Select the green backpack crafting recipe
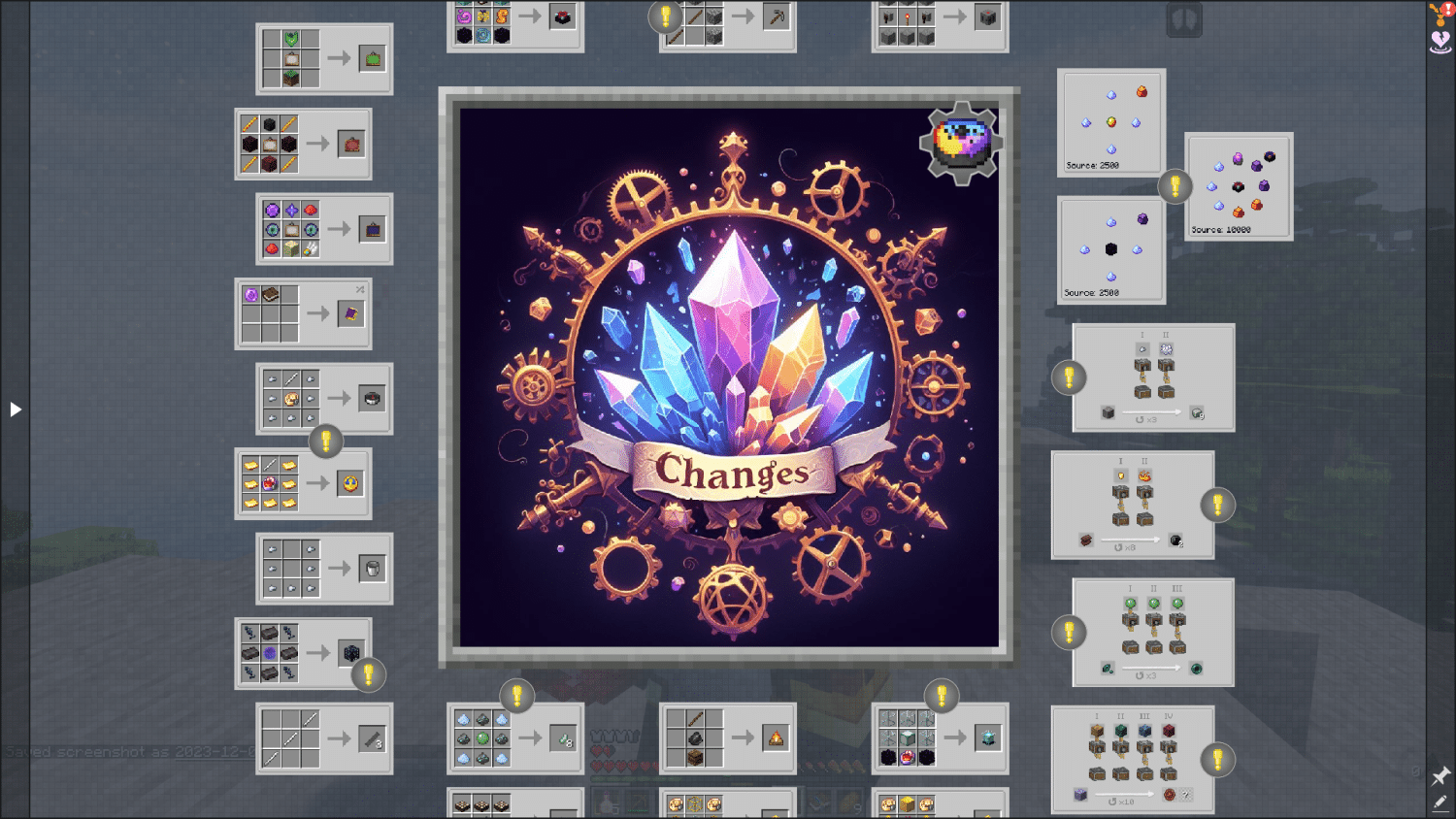1456x819 pixels. pos(324,59)
